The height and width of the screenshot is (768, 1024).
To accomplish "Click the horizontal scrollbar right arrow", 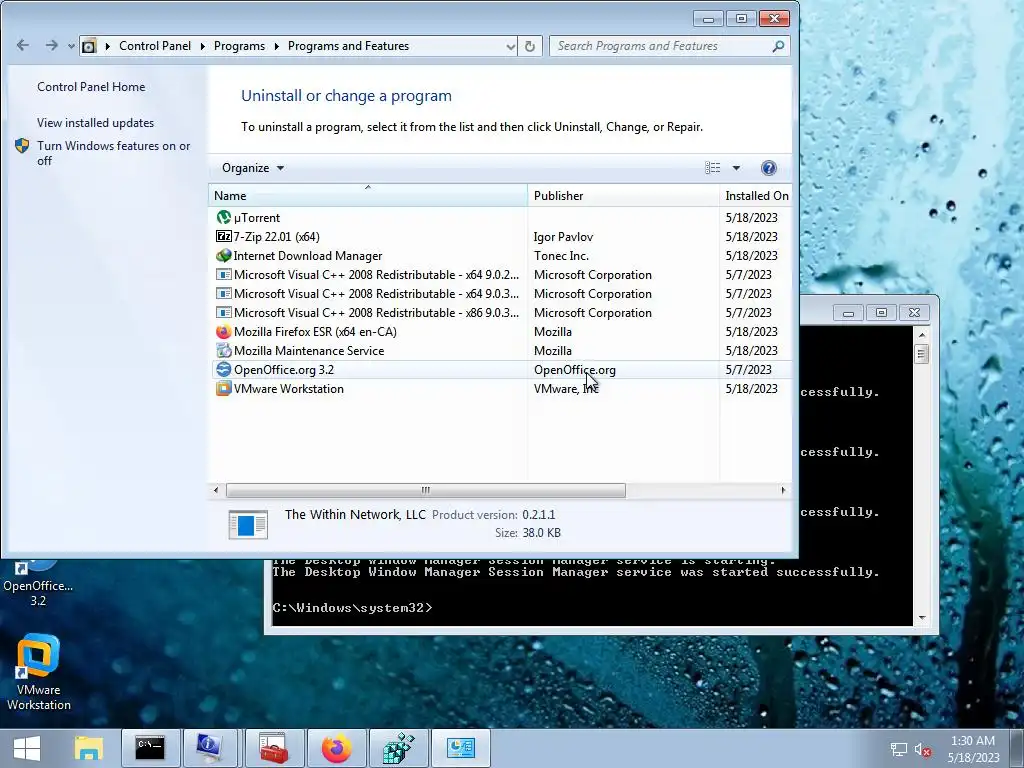I will [x=783, y=490].
